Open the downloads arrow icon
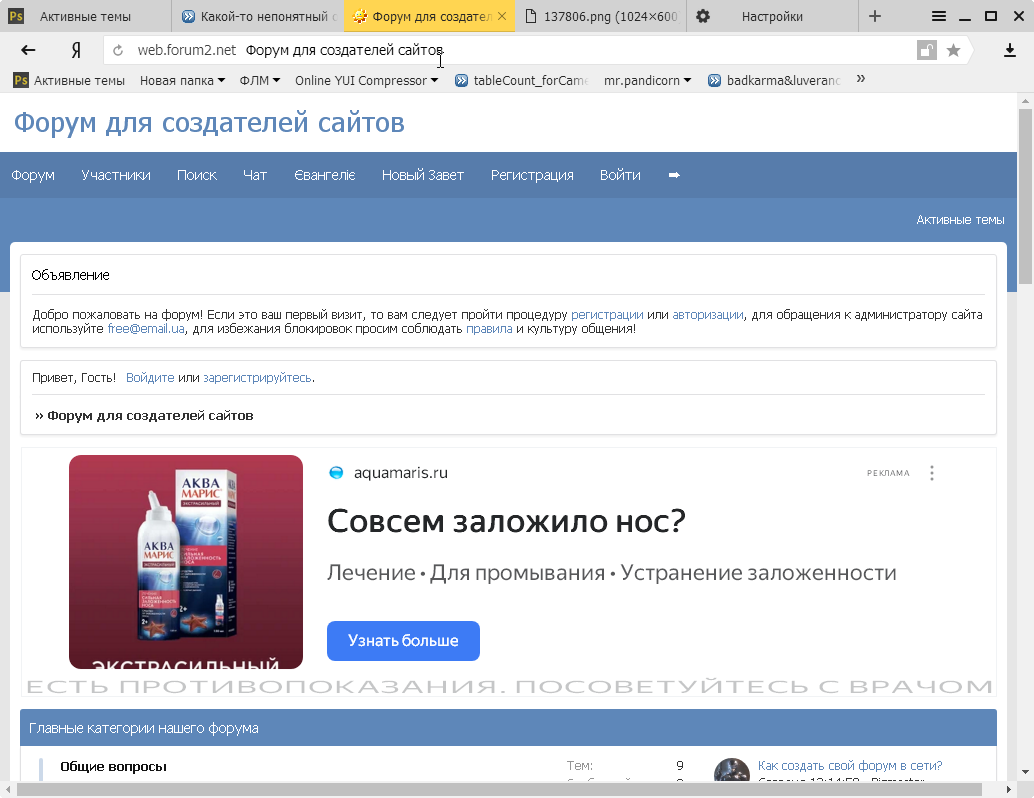The height and width of the screenshot is (798, 1034). (x=1010, y=50)
